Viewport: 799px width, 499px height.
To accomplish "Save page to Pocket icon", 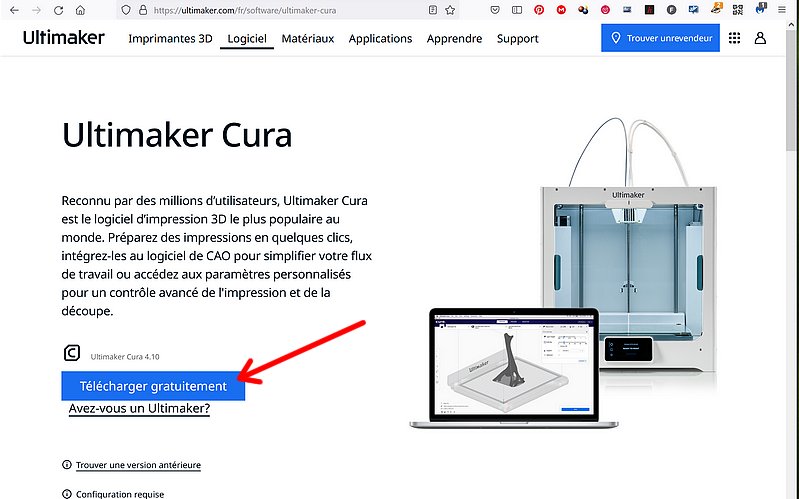I will point(495,10).
